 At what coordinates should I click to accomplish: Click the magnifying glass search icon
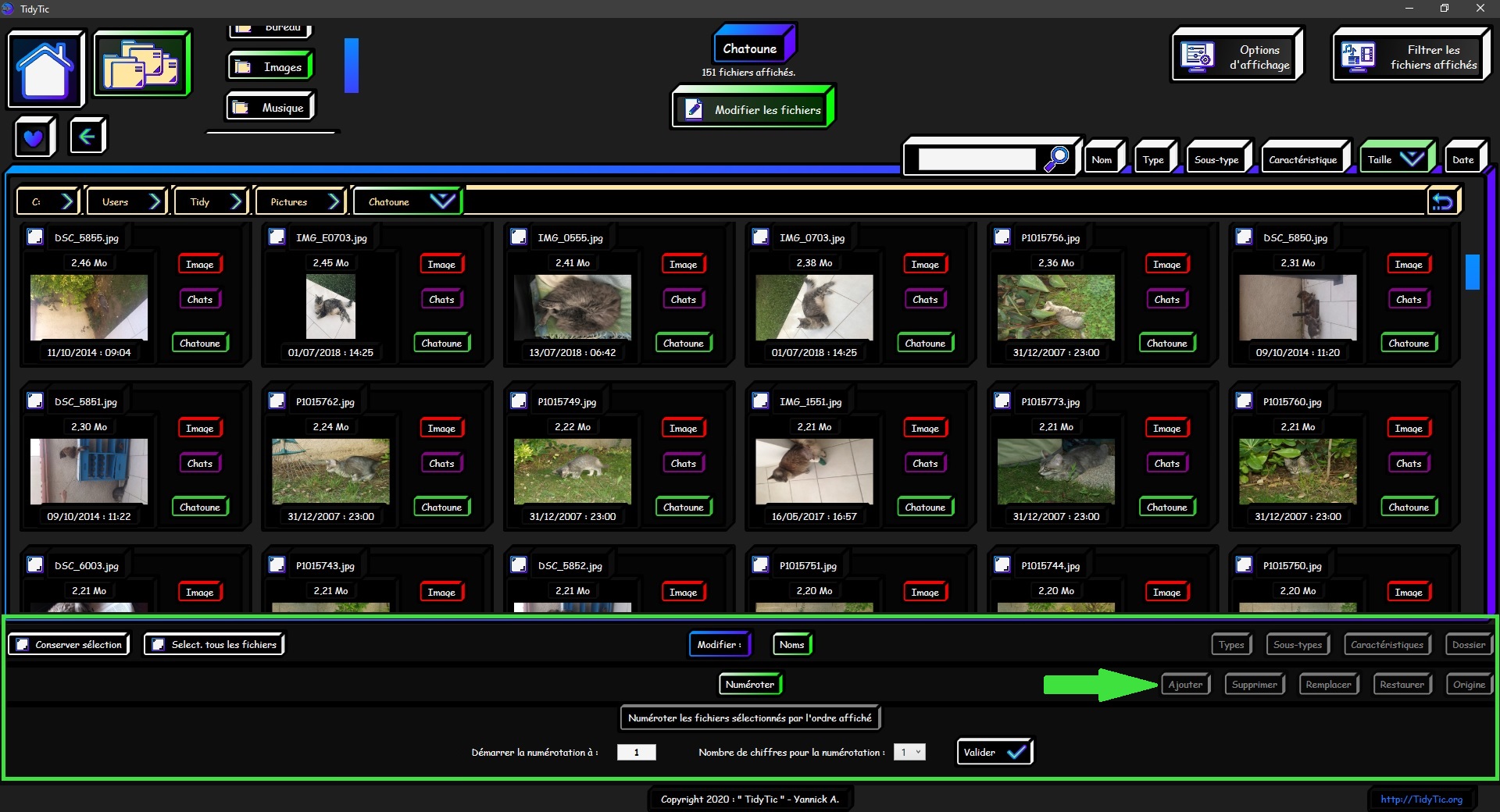coord(1057,158)
